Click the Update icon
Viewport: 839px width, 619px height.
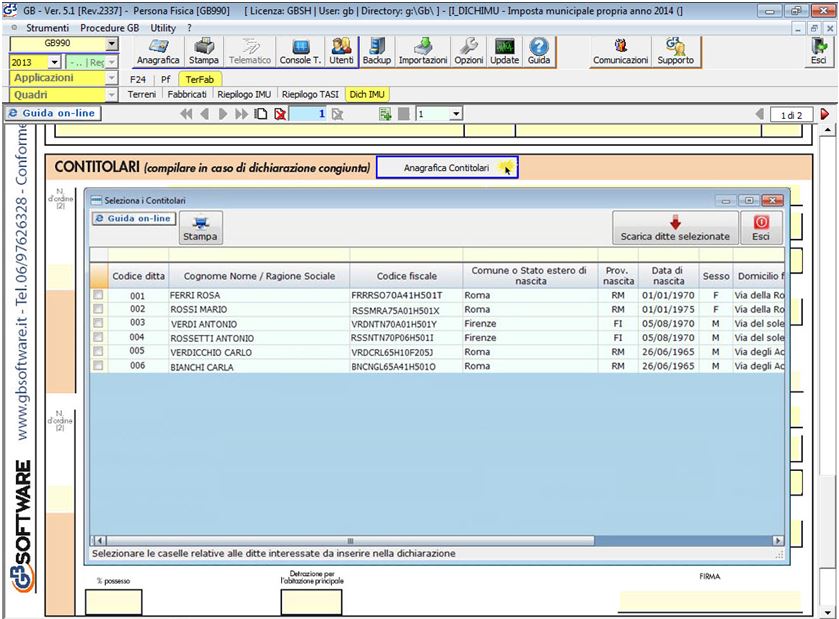tap(505, 52)
